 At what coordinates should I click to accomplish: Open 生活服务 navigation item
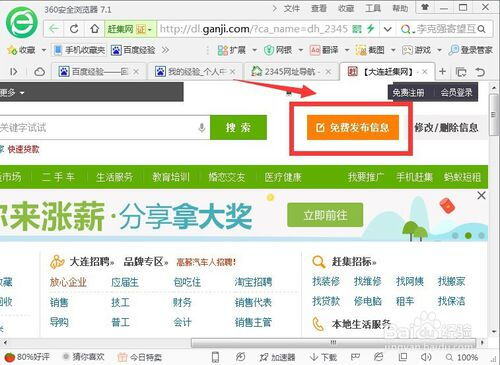(114, 177)
